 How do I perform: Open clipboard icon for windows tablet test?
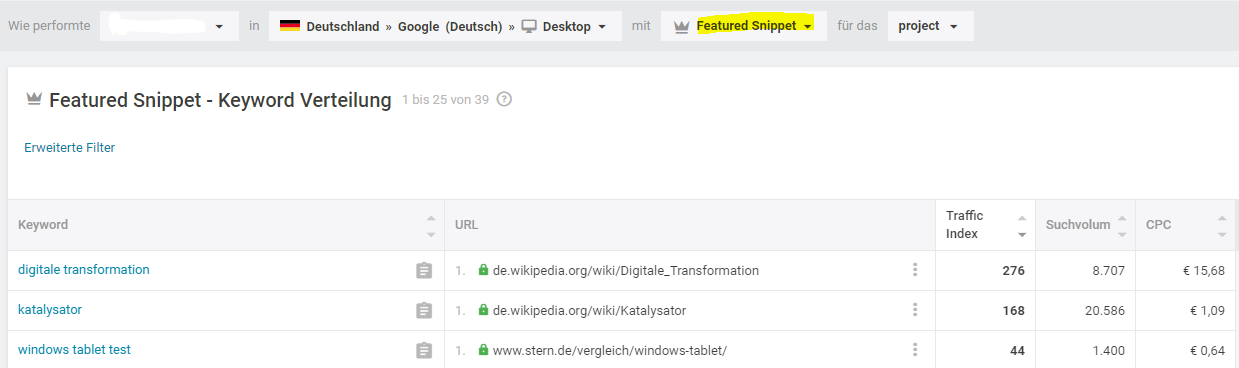pos(424,351)
